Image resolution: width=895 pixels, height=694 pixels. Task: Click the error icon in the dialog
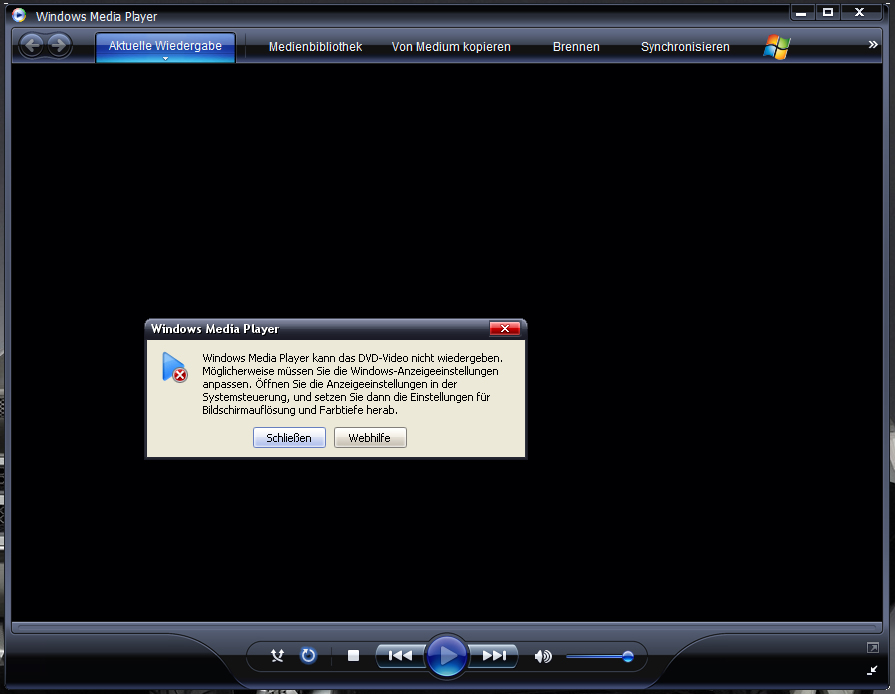[174, 368]
